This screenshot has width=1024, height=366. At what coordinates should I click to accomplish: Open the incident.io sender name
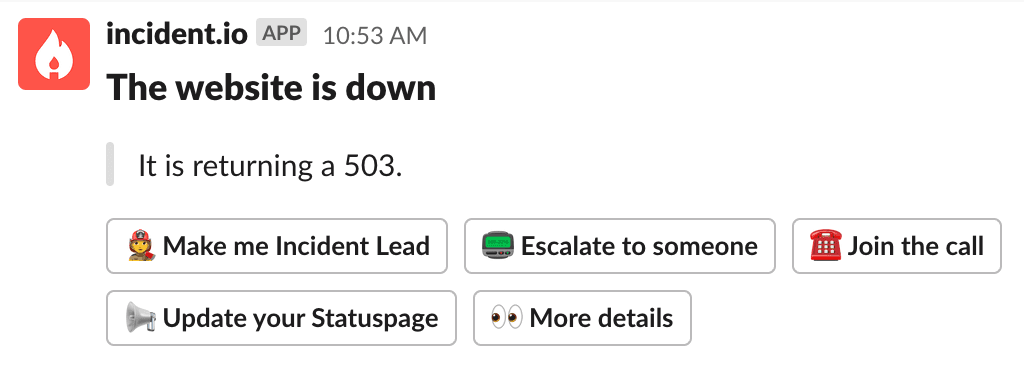pos(177,34)
